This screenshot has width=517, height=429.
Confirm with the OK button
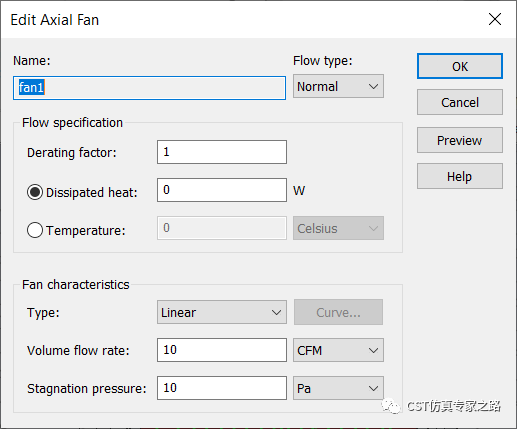[x=460, y=66]
